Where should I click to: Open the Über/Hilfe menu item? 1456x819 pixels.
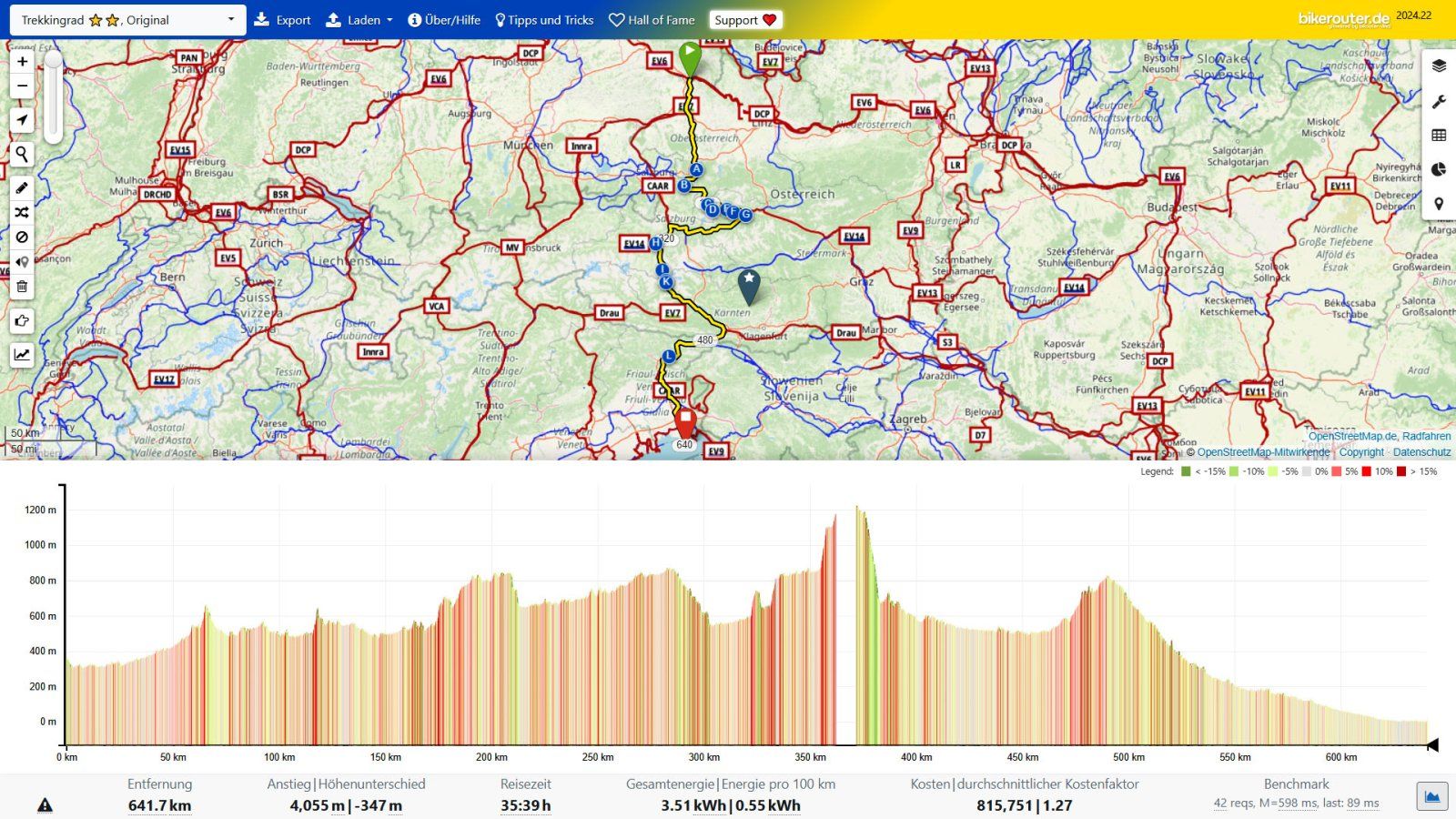click(x=444, y=20)
